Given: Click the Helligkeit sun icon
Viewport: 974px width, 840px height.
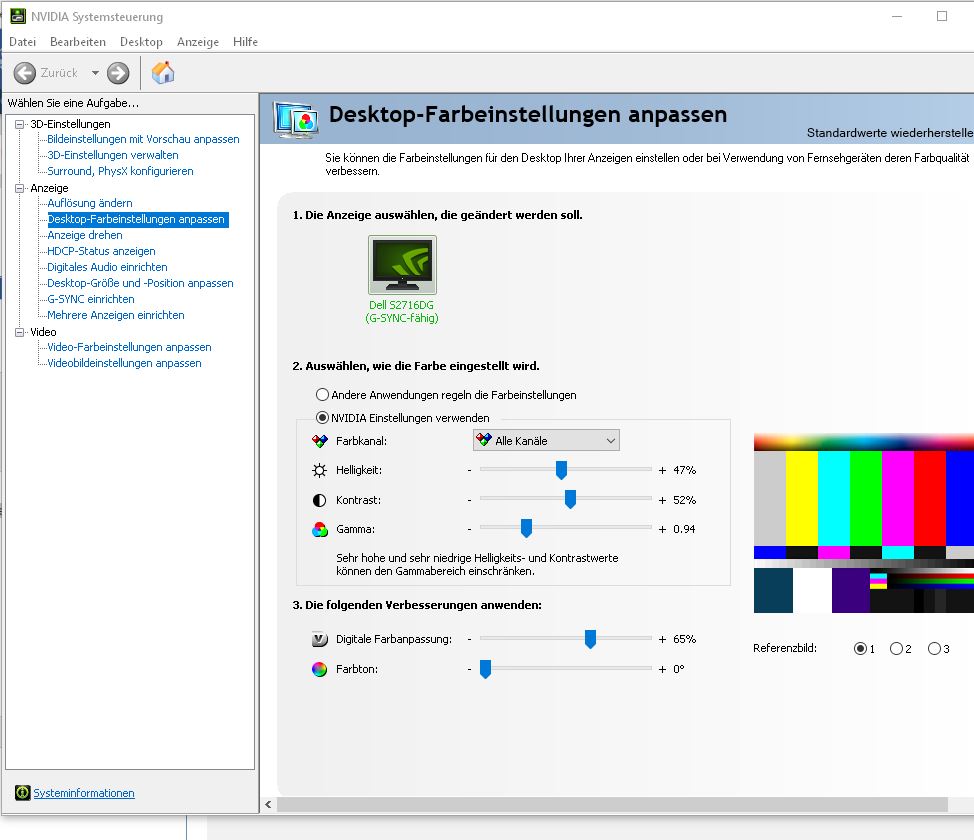Looking at the screenshot, I should 319,470.
